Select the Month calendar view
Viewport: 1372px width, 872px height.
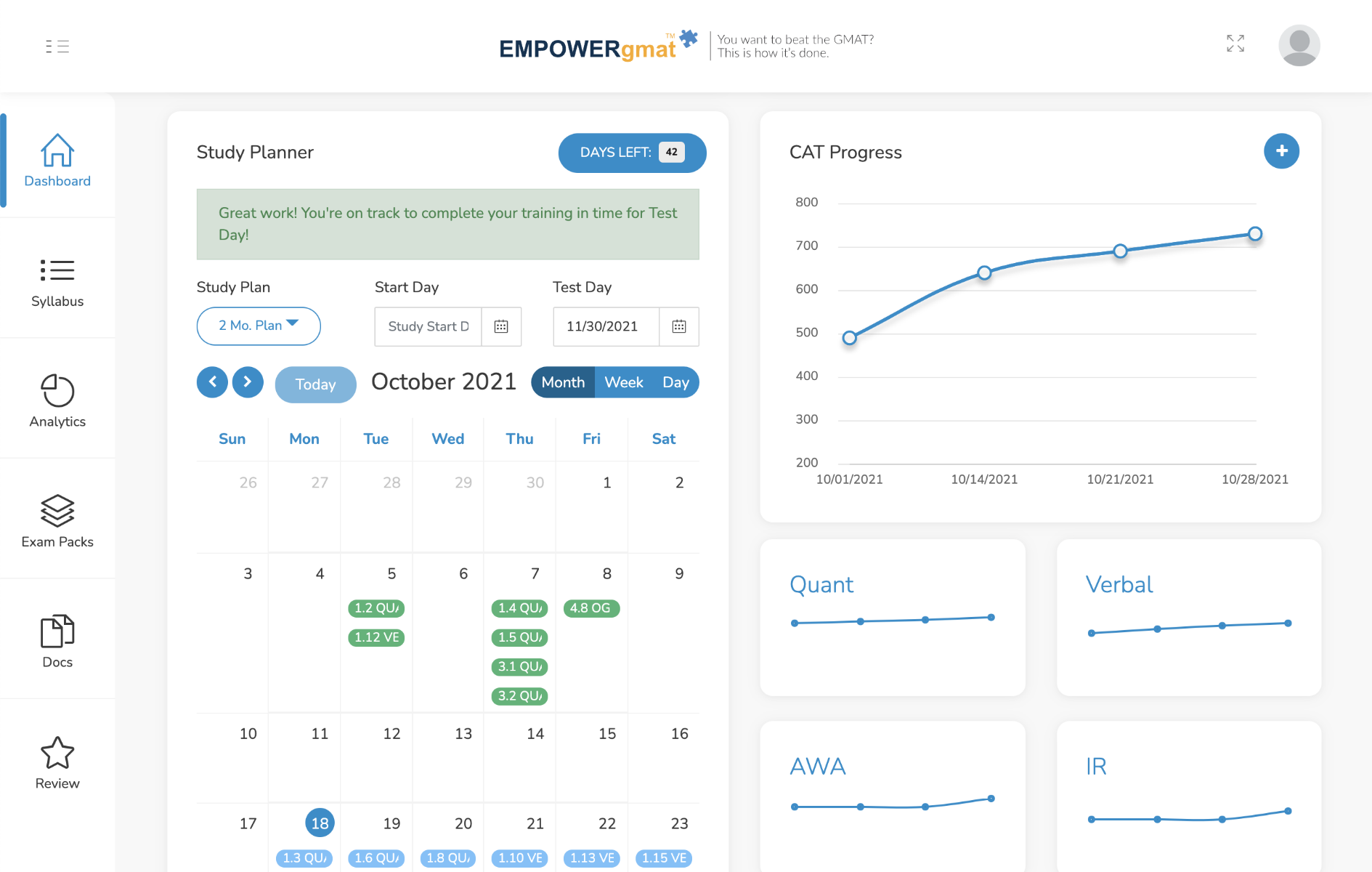563,382
